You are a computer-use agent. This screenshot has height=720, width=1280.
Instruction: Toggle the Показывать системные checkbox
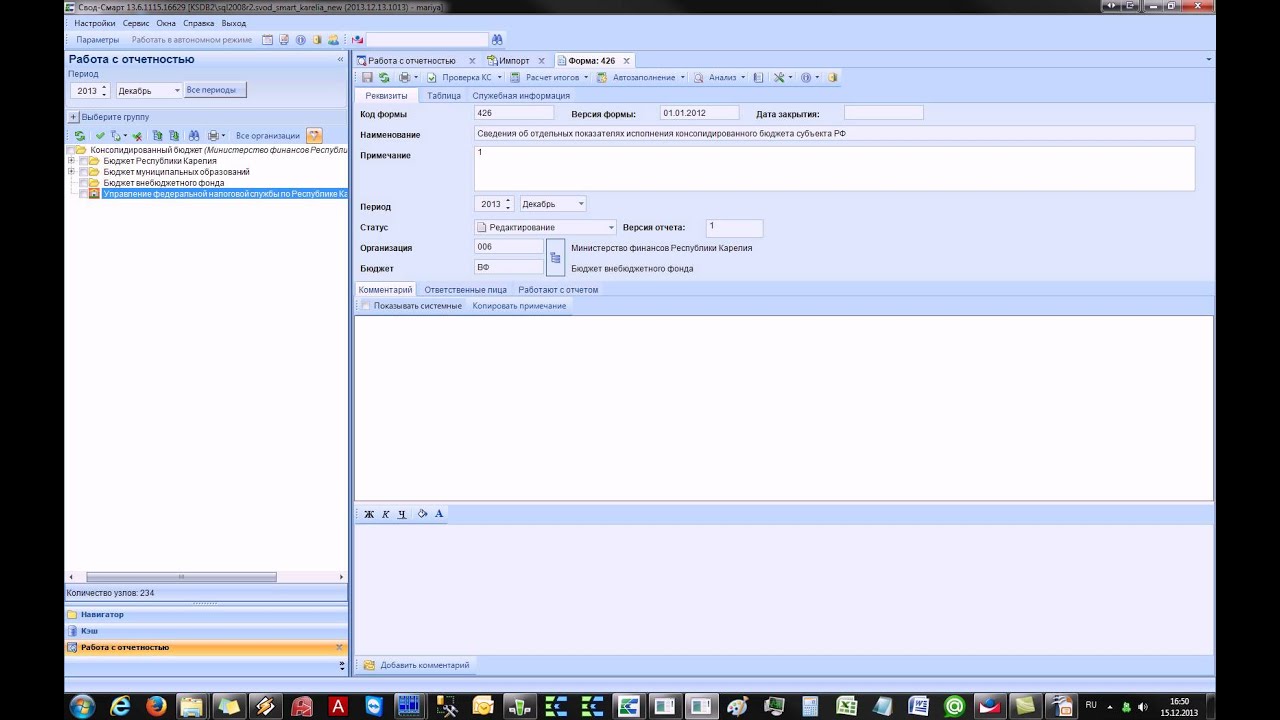point(366,306)
